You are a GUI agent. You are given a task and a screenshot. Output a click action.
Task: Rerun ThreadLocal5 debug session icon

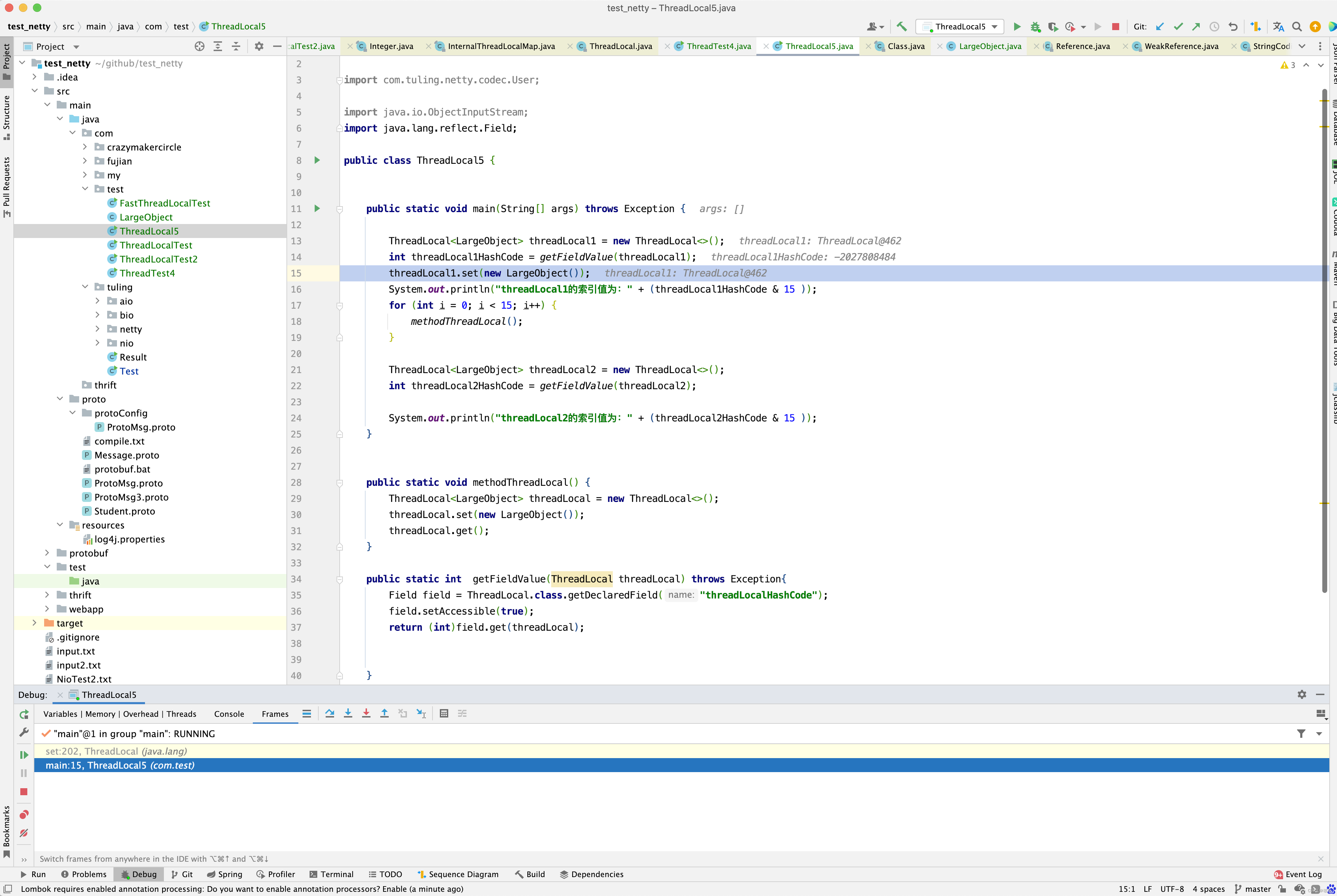(x=23, y=714)
